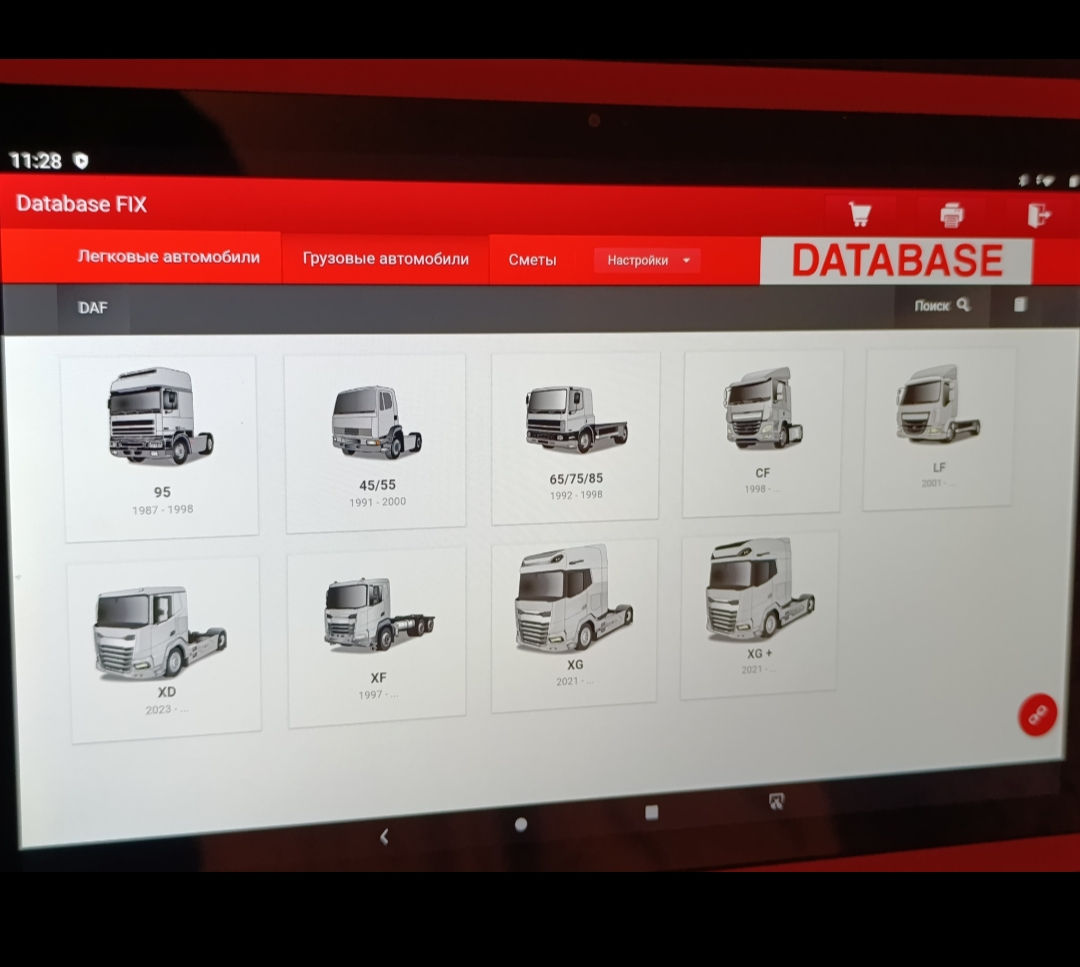Click the Поиск search button
This screenshot has width=1080, height=967.
tap(942, 305)
